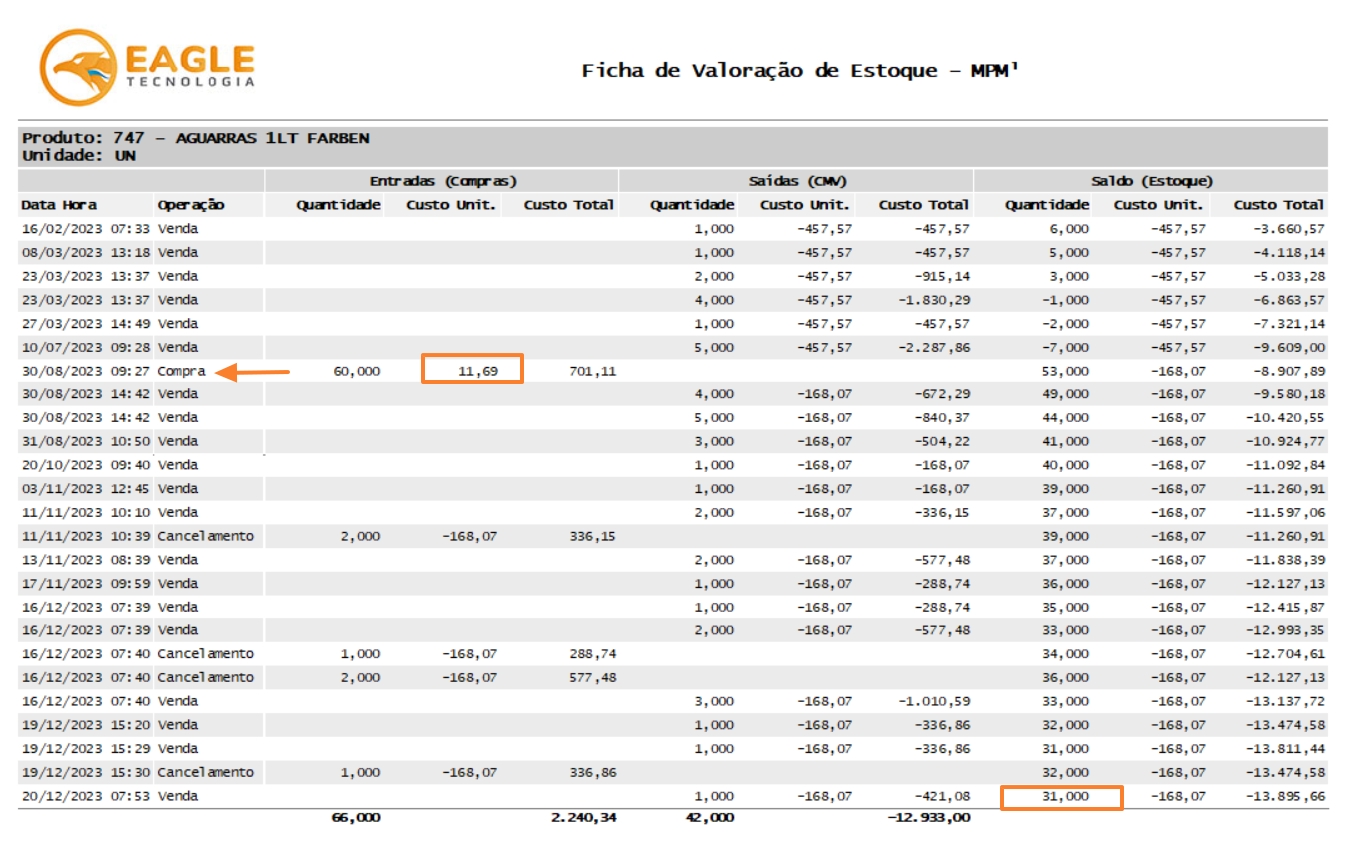Select the Saldo (Estoque) group header
The image size is (1354, 850).
[1151, 181]
